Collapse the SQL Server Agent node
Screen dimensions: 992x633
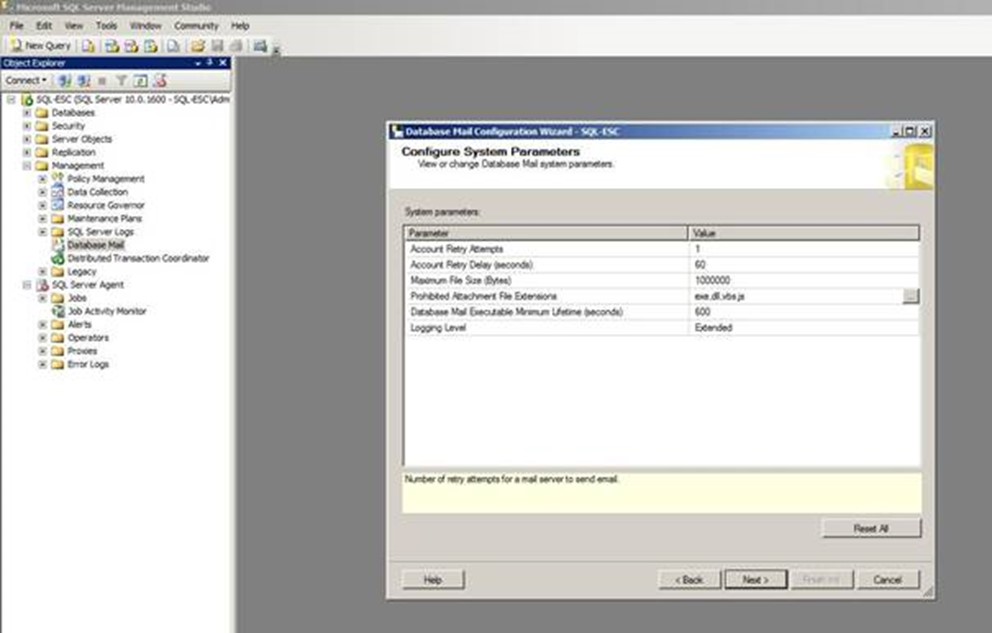pos(27,285)
